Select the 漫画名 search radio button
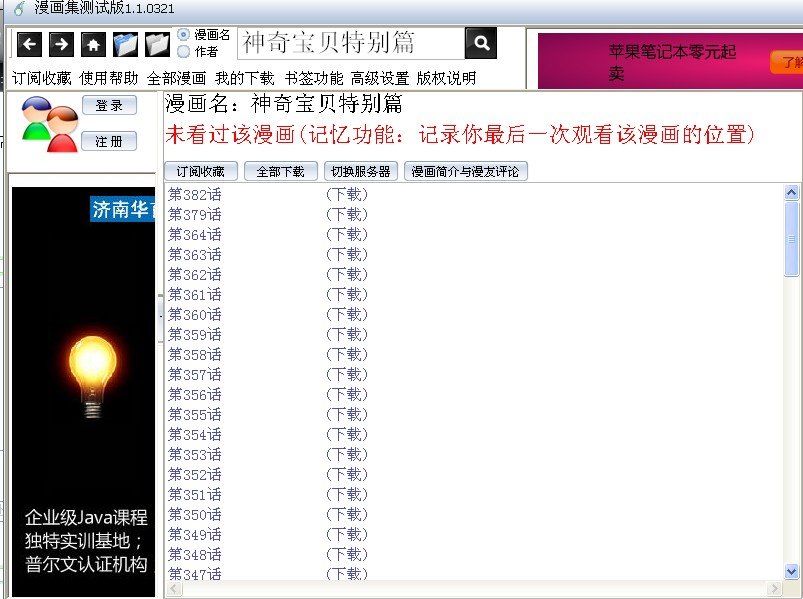803x599 pixels. click(181, 36)
